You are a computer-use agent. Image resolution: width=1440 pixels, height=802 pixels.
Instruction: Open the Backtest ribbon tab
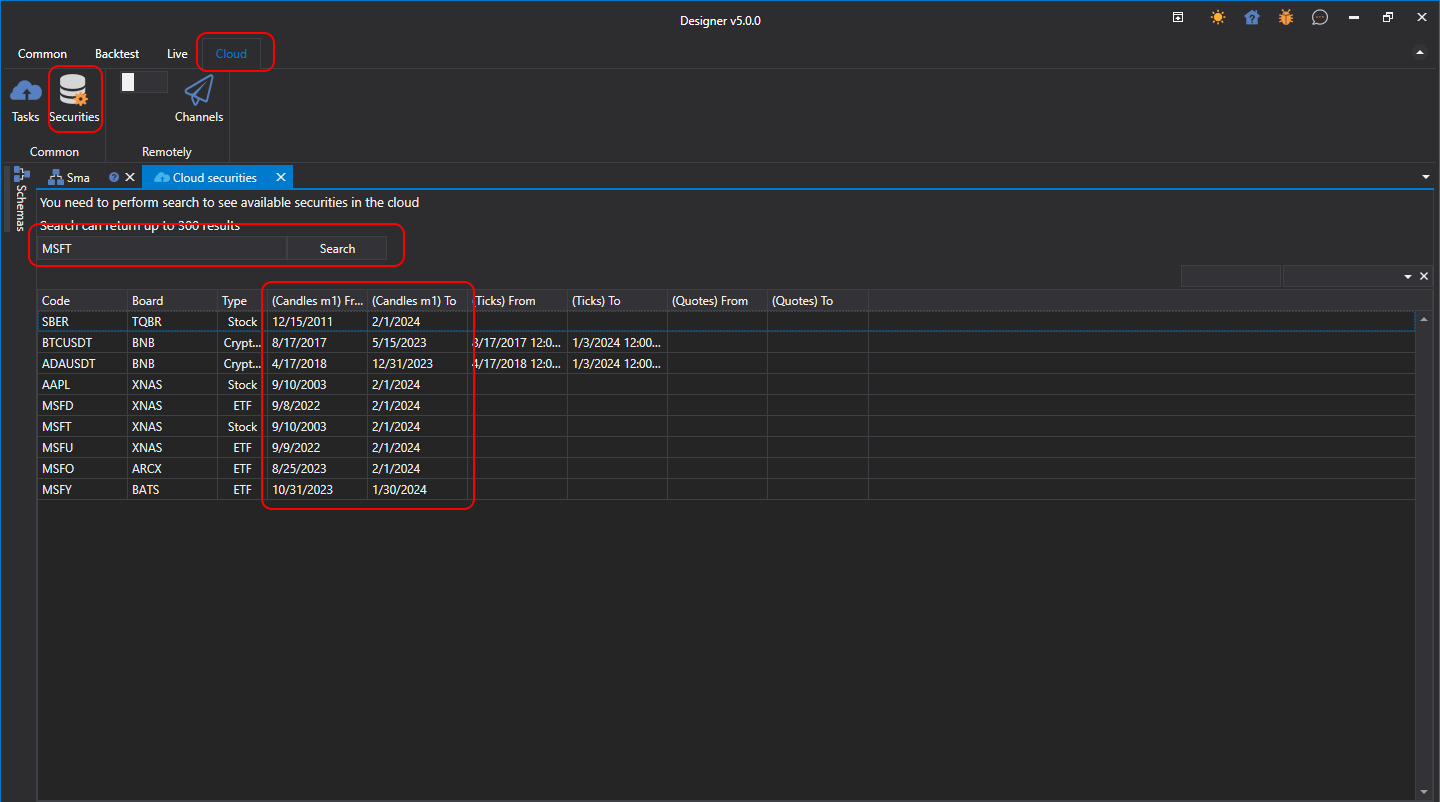117,54
